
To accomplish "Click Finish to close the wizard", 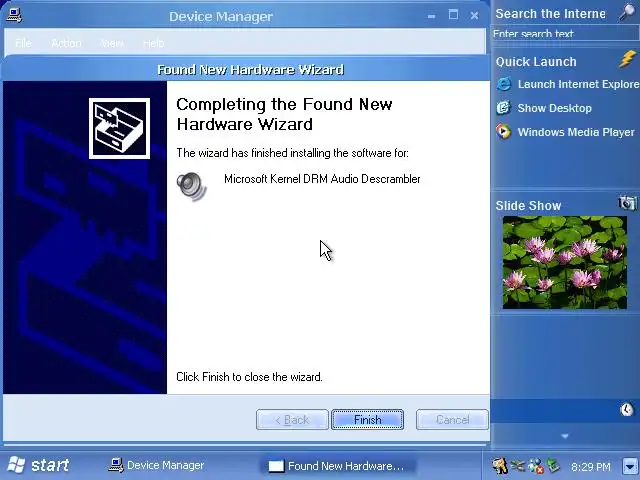I will coord(367,420).
